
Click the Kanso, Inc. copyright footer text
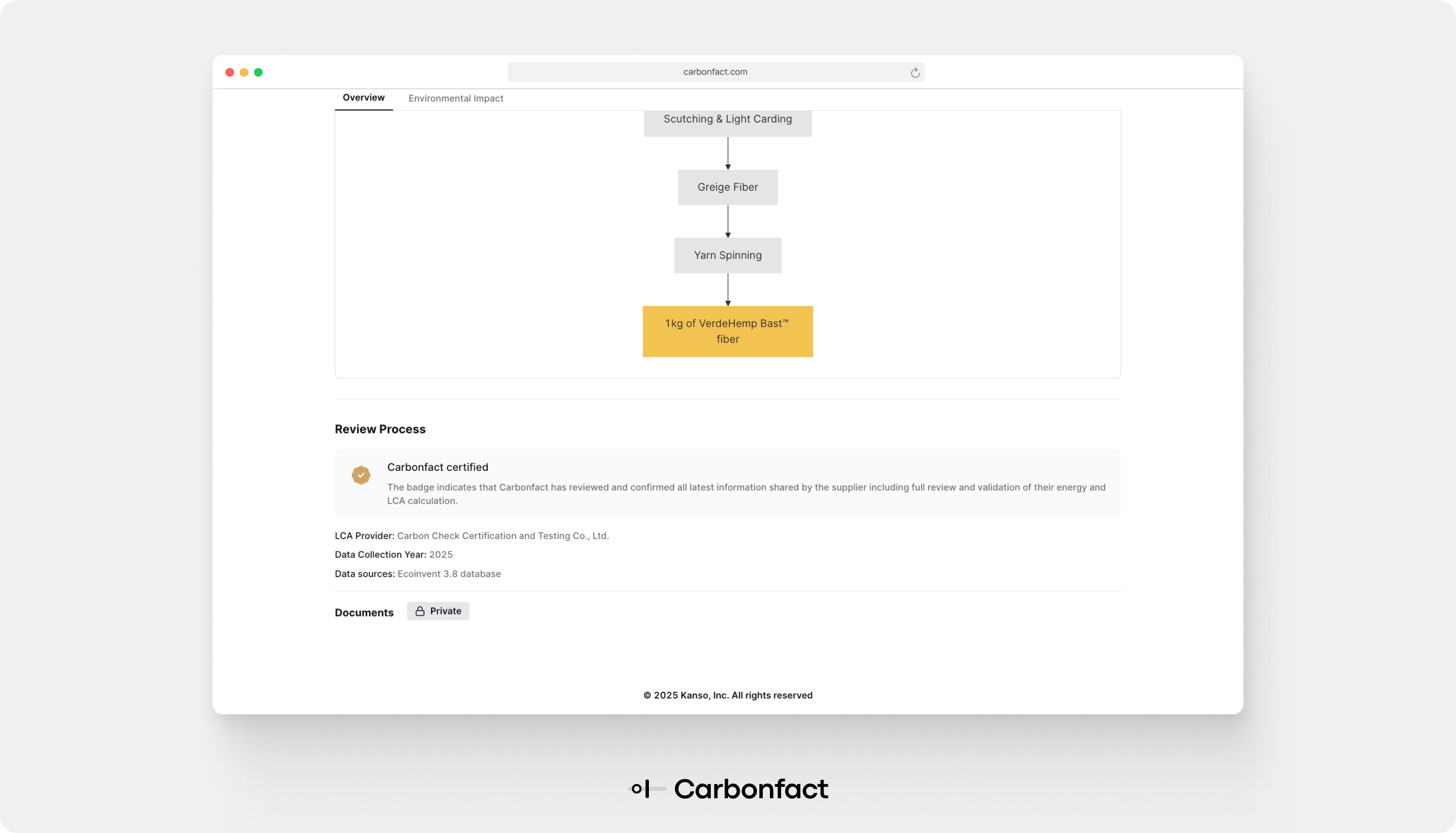(727, 695)
